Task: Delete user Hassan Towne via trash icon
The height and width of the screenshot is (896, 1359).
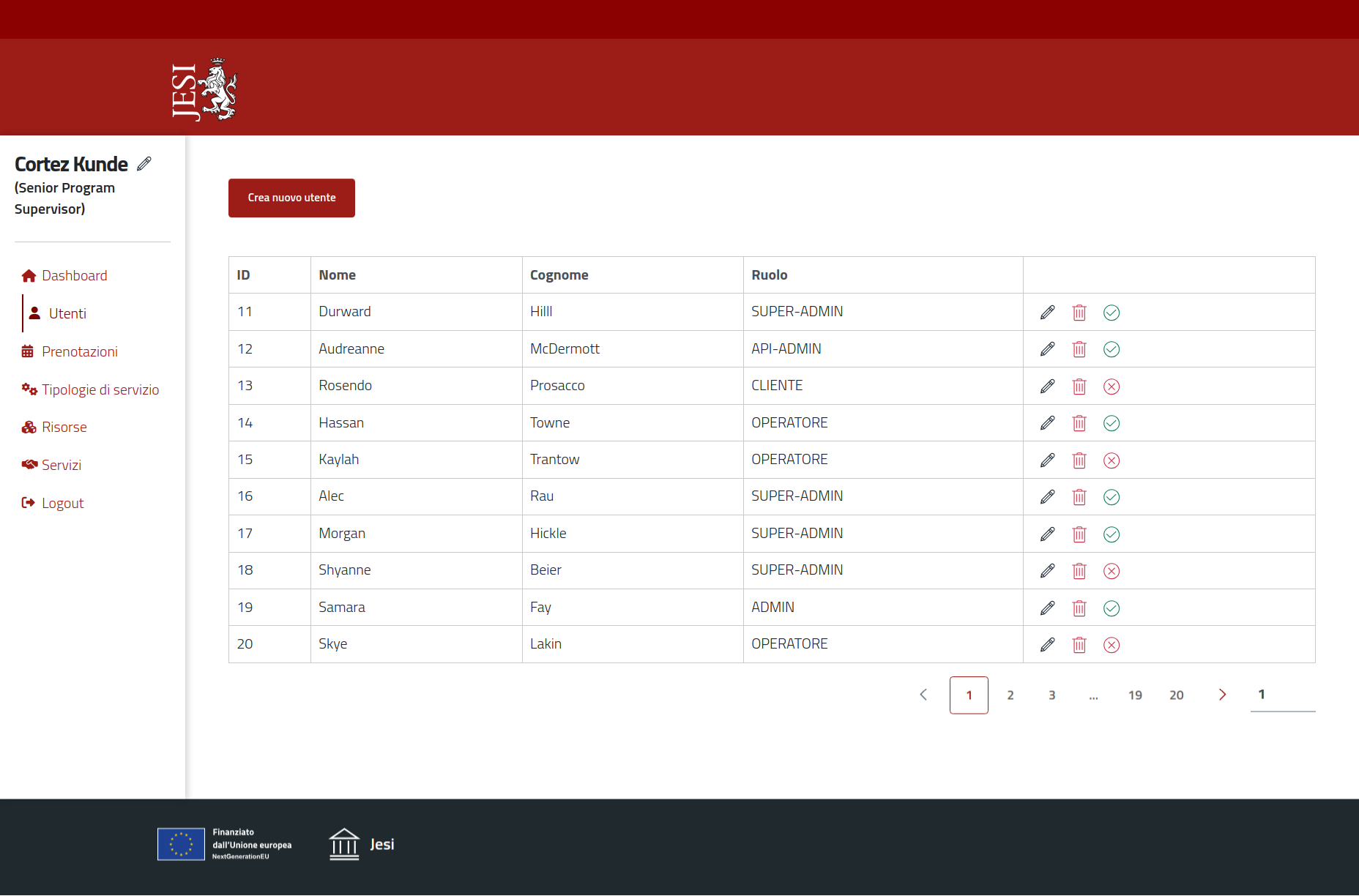Action: pyautogui.click(x=1079, y=423)
